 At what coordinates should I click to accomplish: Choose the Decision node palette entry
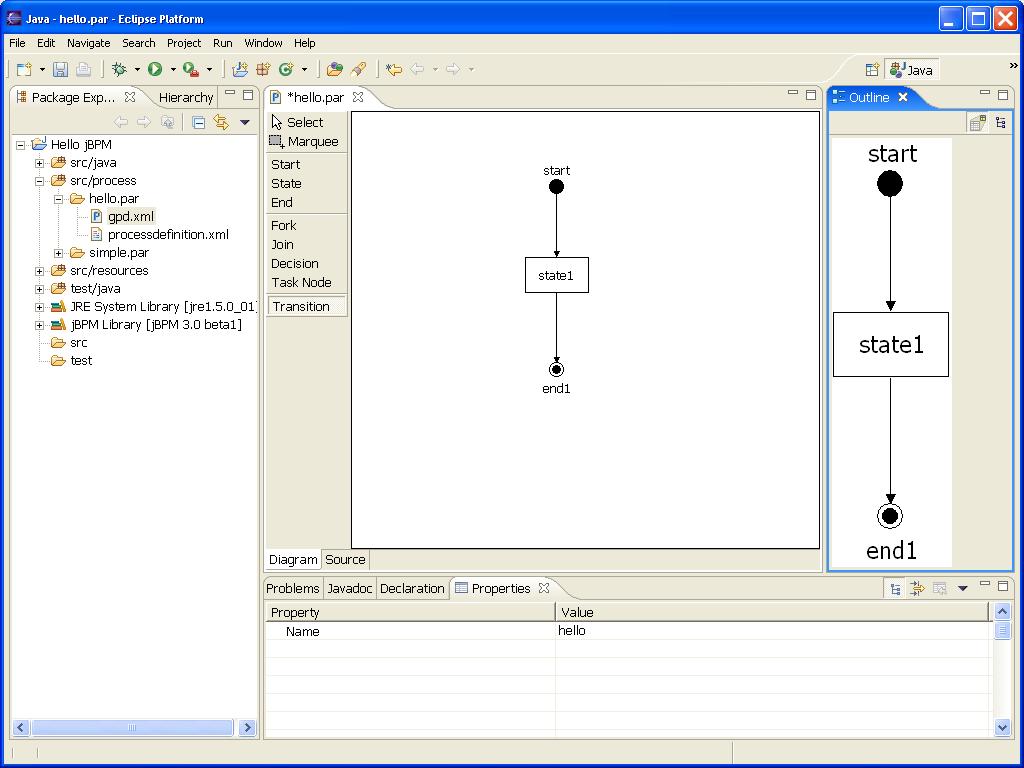[306, 264]
